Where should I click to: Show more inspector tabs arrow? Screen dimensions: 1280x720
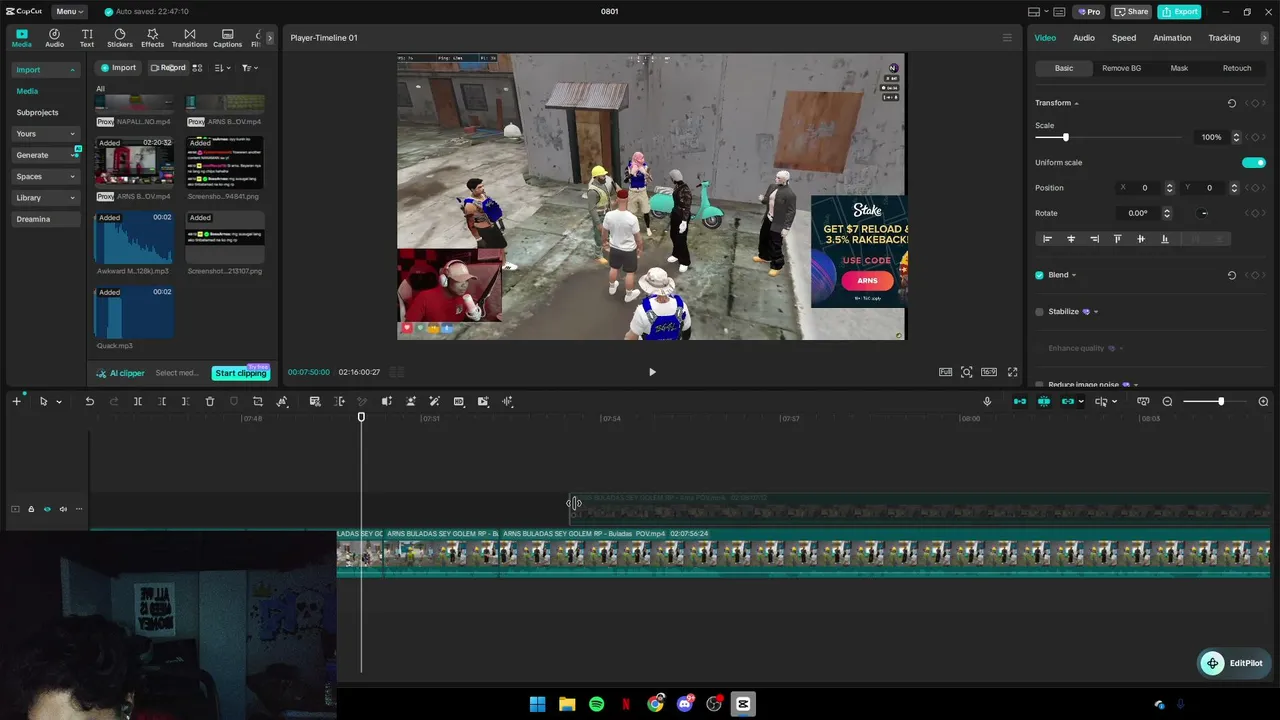coord(1264,38)
